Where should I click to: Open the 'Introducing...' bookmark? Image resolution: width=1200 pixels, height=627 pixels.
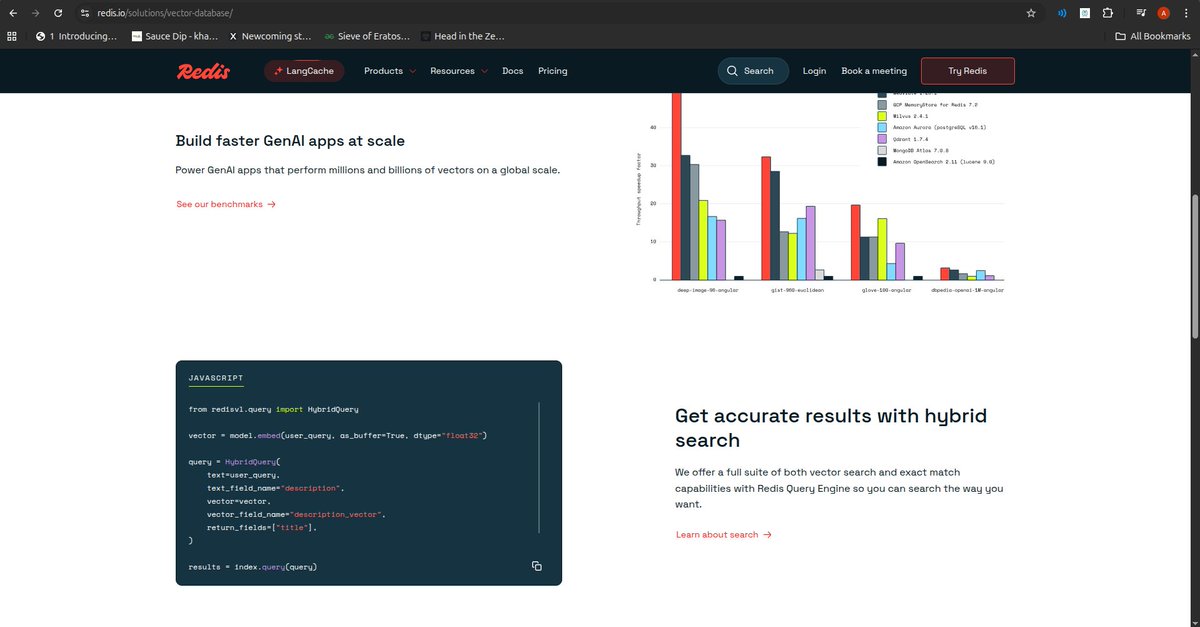pyautogui.click(x=75, y=36)
